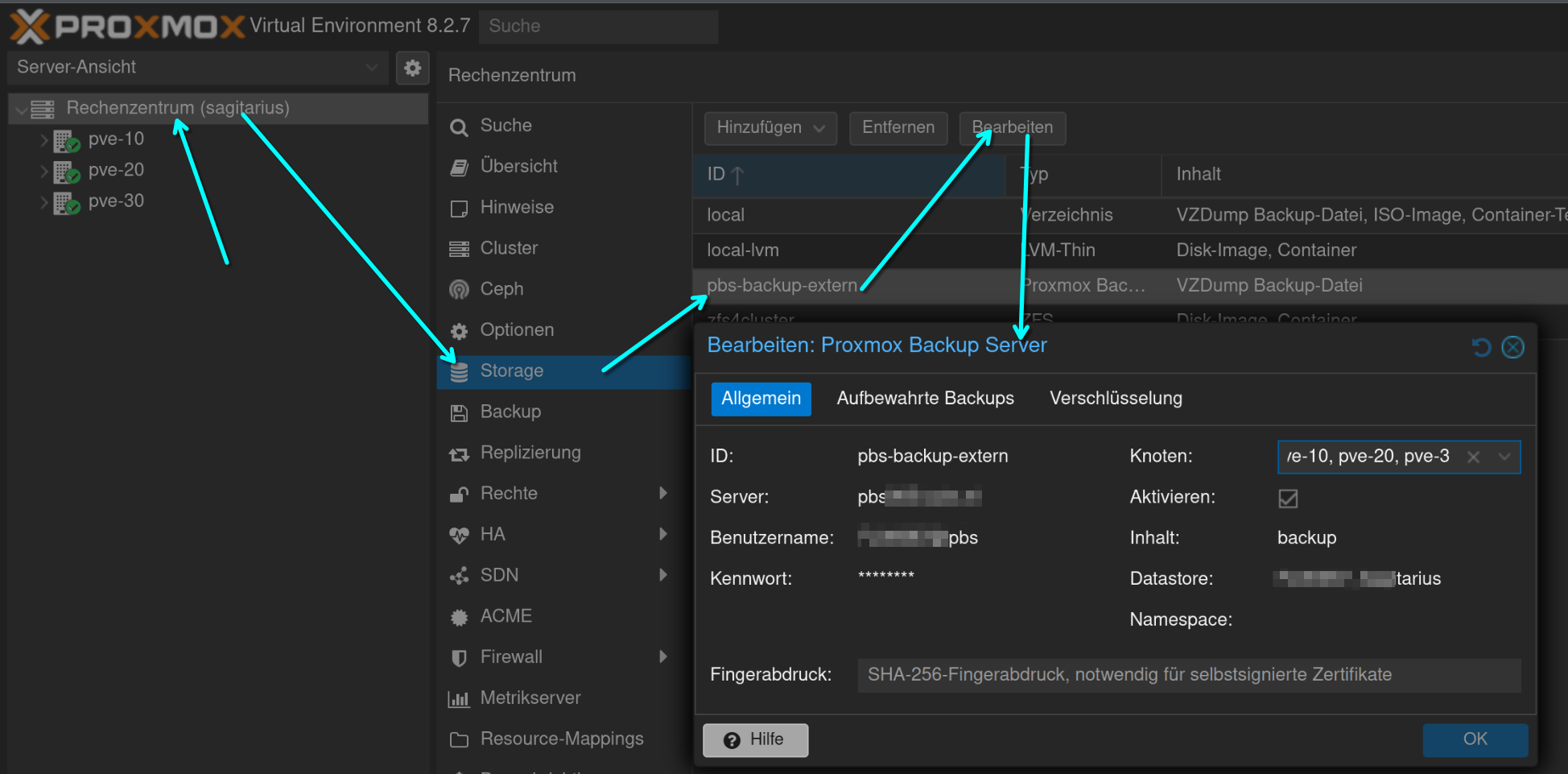Click the Storage database icon
The width and height of the screenshot is (1568, 774).
click(459, 371)
